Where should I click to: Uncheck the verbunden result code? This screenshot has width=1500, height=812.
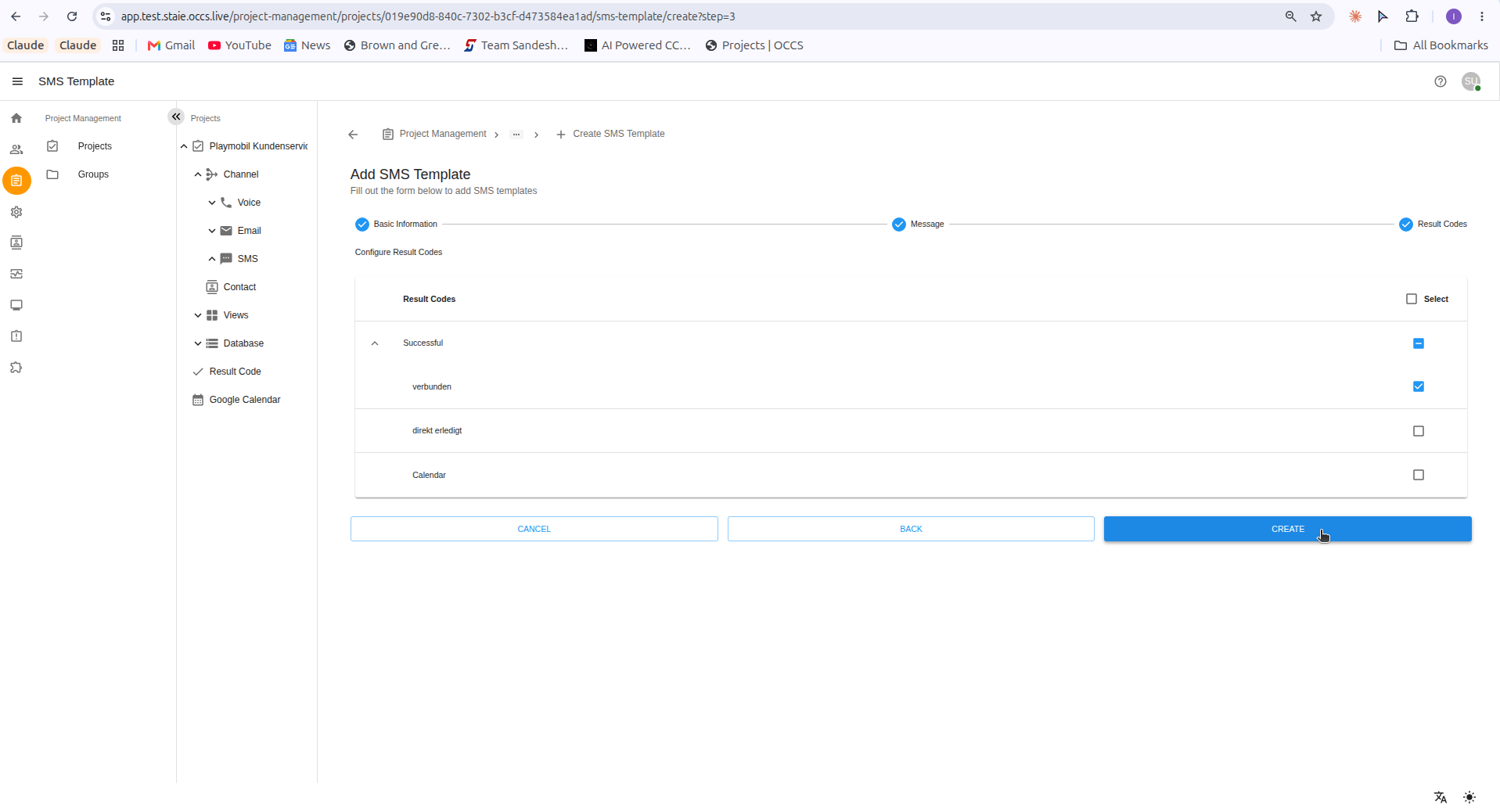pos(1419,386)
